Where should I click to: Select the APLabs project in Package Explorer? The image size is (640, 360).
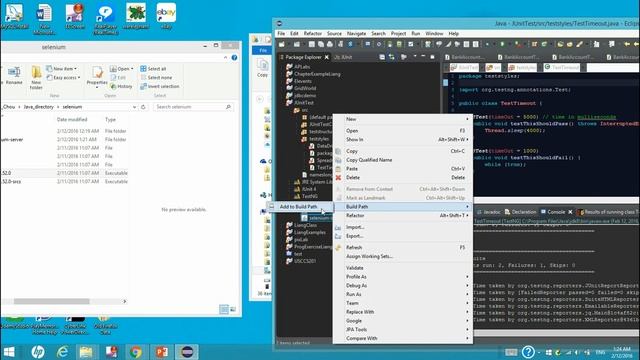pos(298,67)
